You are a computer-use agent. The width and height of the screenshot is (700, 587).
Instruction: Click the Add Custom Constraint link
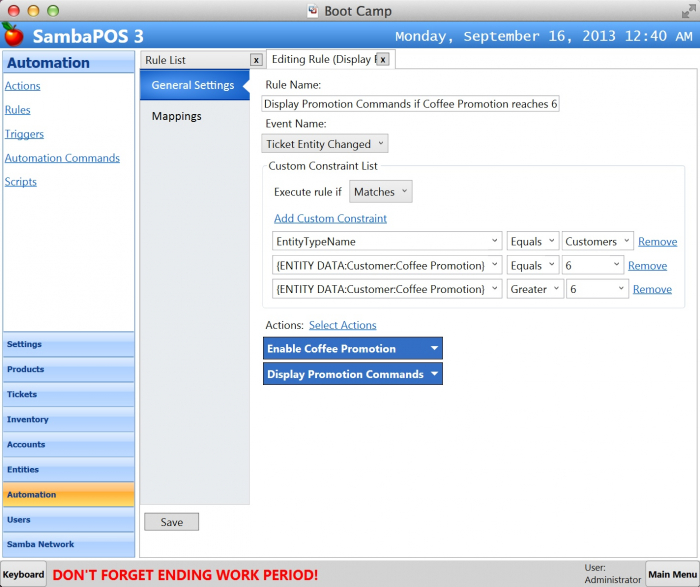pos(330,218)
